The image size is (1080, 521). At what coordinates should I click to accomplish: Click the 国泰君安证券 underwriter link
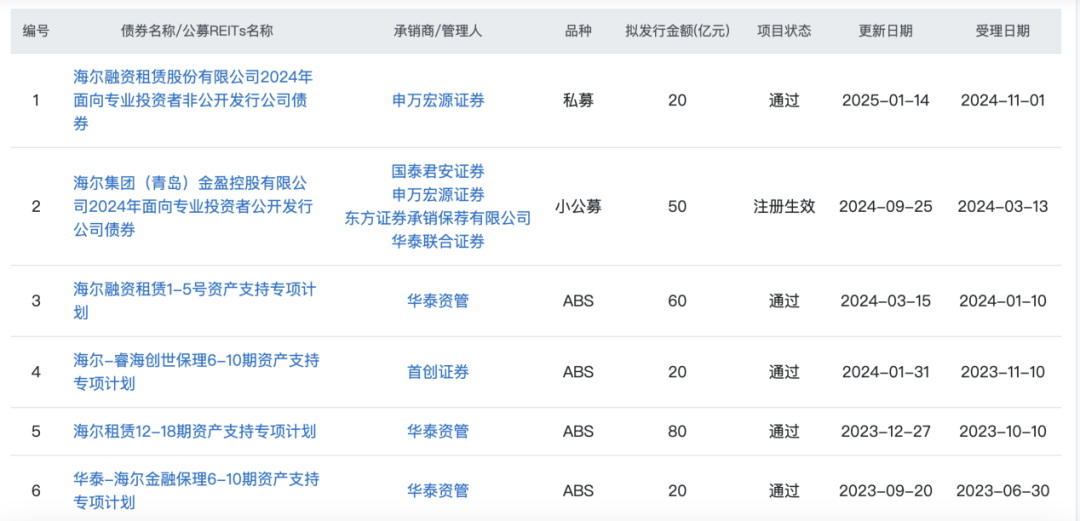pos(438,172)
